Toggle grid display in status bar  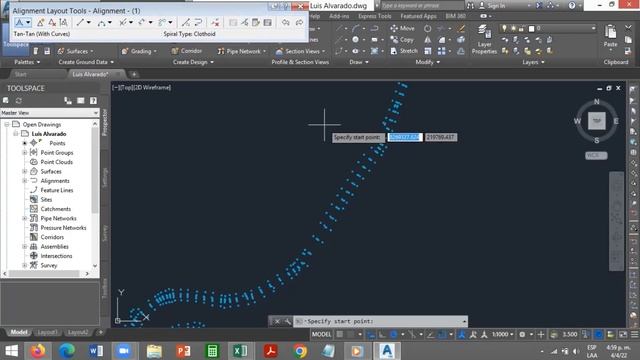tap(340, 334)
